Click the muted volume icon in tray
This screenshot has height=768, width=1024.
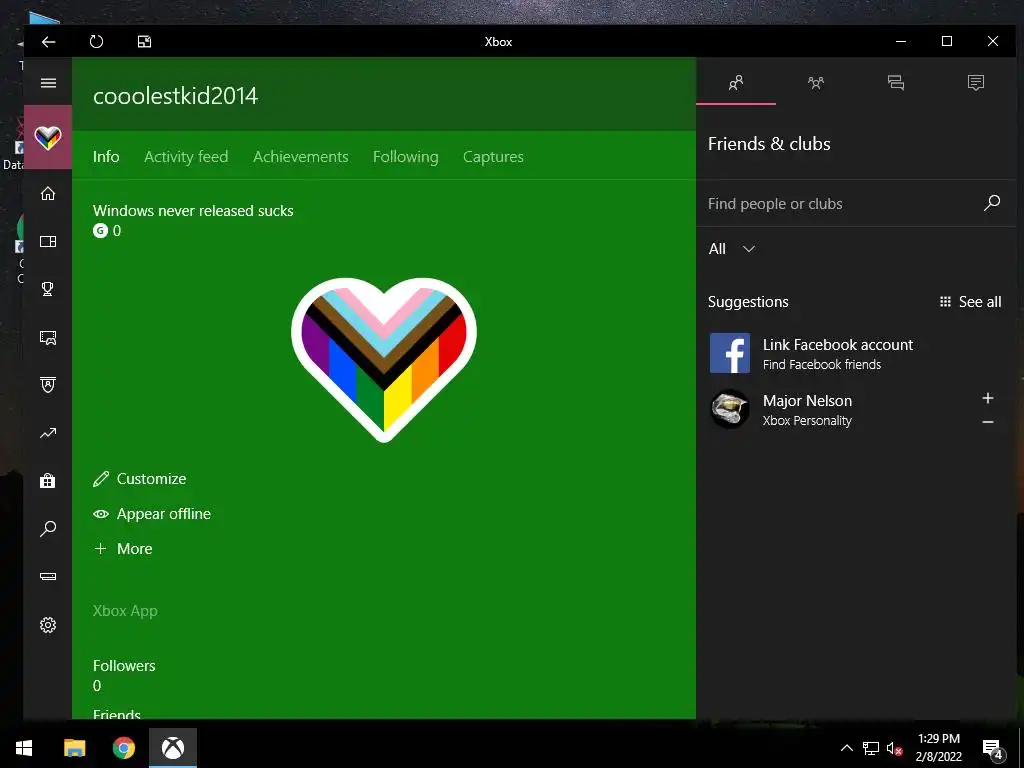coord(894,748)
